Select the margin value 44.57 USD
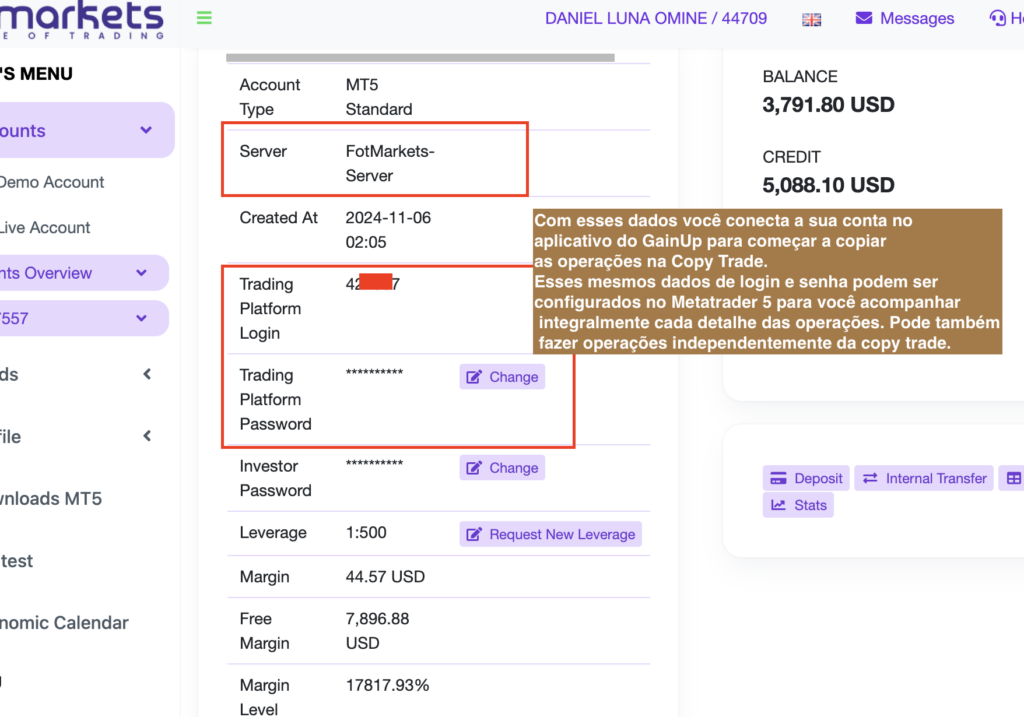The image size is (1024, 717). click(385, 577)
